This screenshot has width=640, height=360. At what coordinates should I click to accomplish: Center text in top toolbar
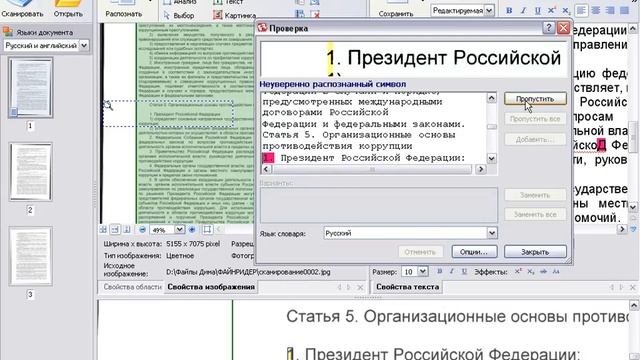pyautogui.click(x=596, y=11)
